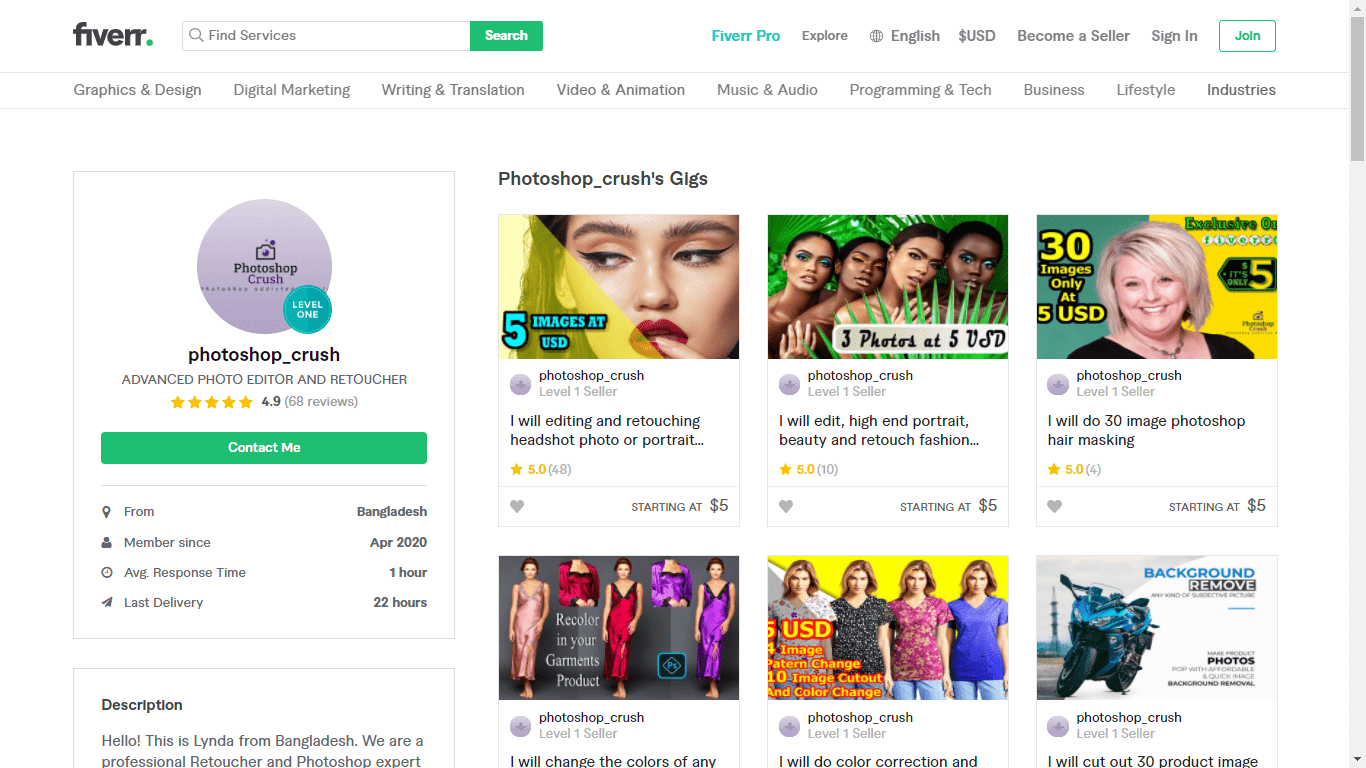
Task: Click seller avatar on headshot retouching gig
Action: [x=521, y=384]
